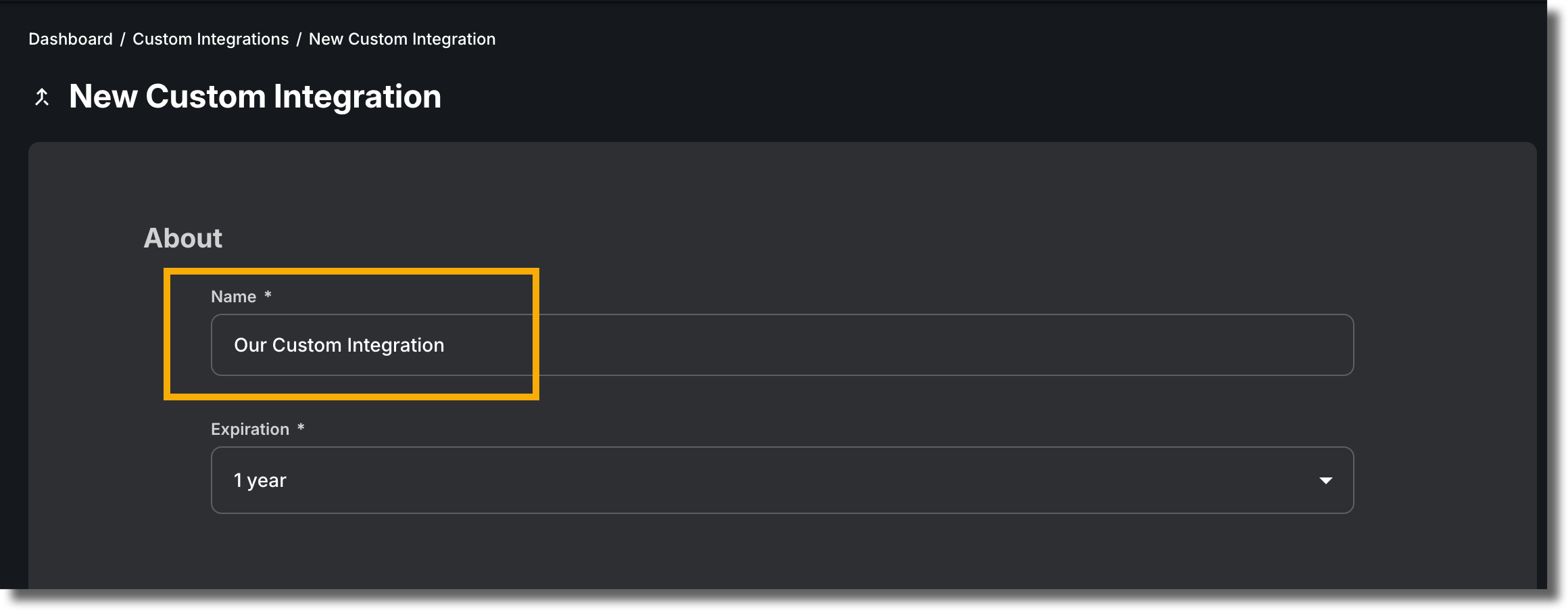1568x610 pixels.
Task: Click inside the yellow-highlighted Name area
Action: 351,334
